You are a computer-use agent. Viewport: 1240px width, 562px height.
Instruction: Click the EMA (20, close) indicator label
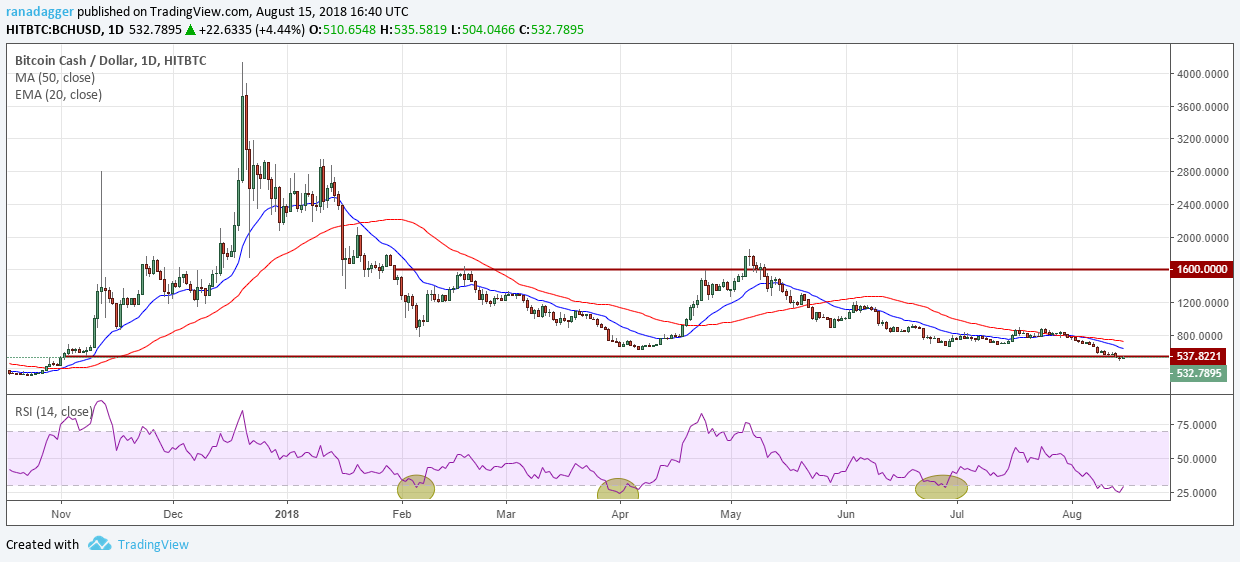[59, 95]
